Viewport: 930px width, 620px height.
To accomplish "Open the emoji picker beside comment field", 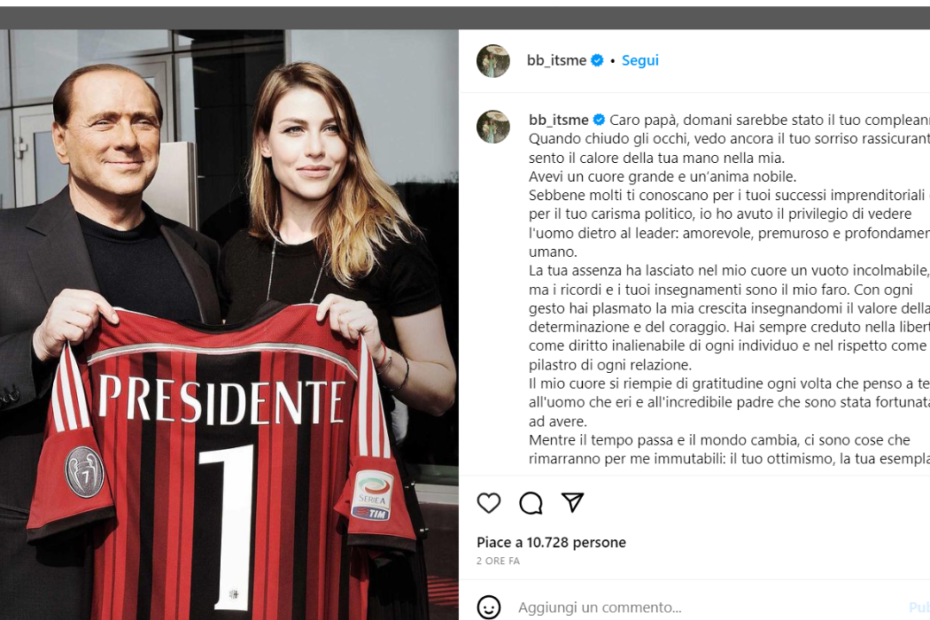I will point(489,608).
